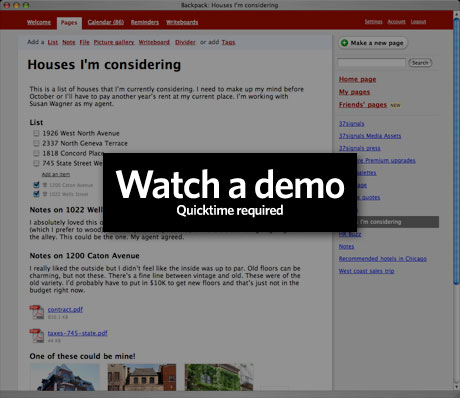Screen dimensions: 460x398
Task: Click the Watch a demo overlay
Action: click(230, 192)
